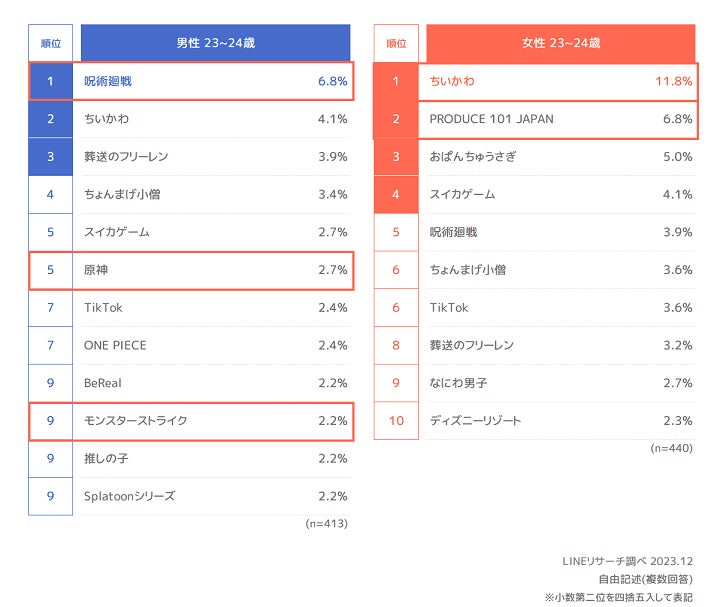Select 原神 row in the male table
Viewport: 720px width, 607px height.
(x=97, y=270)
